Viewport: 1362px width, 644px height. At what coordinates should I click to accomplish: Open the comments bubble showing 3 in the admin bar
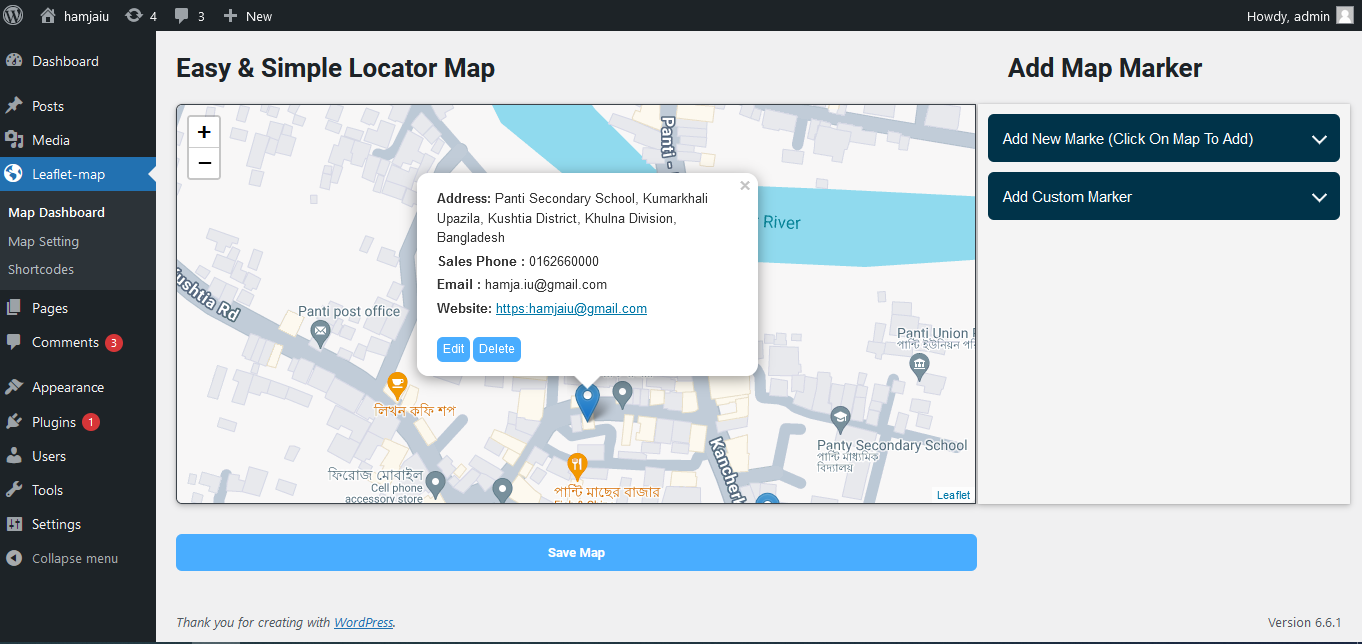[x=189, y=16]
